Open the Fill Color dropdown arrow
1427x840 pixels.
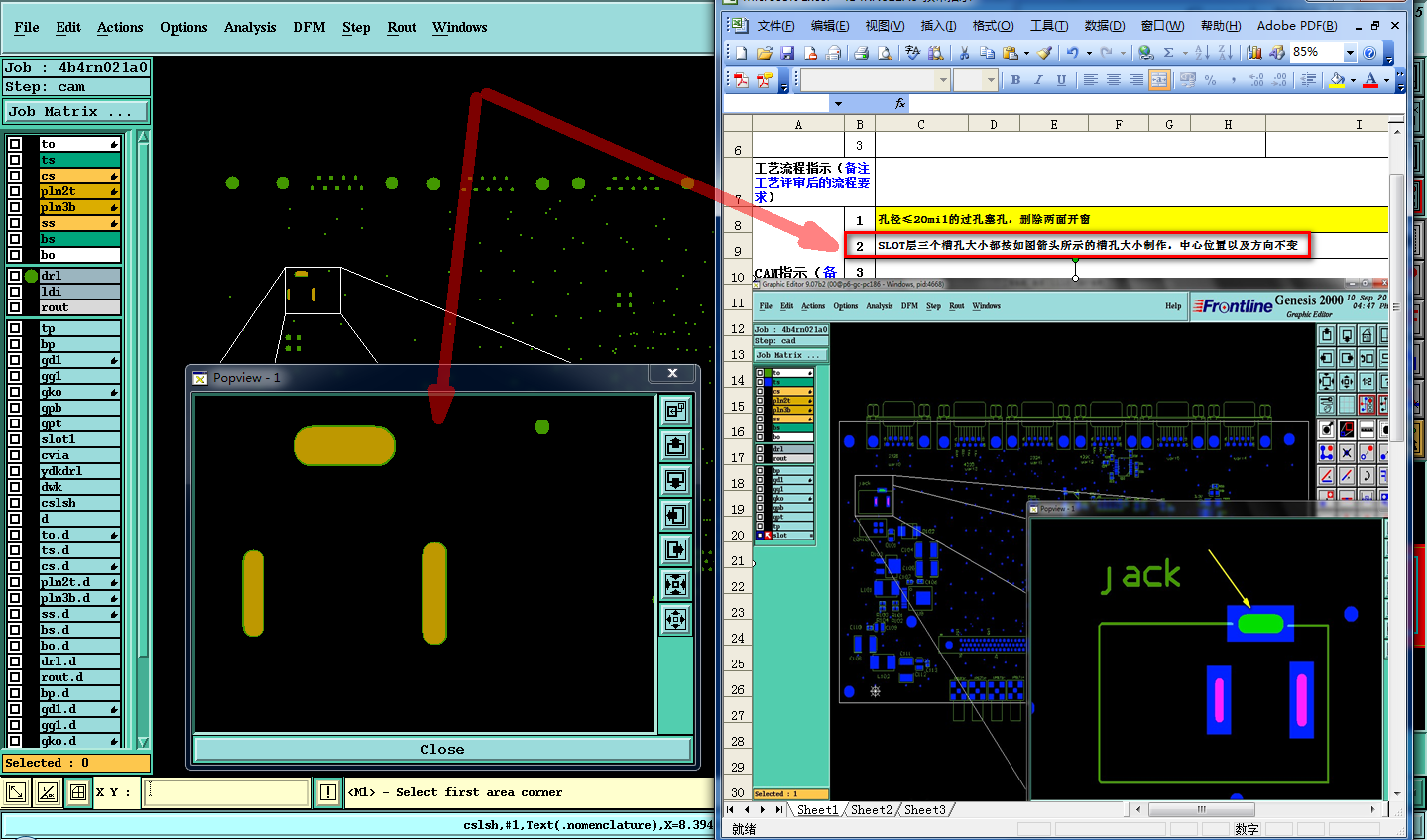pos(1353,80)
